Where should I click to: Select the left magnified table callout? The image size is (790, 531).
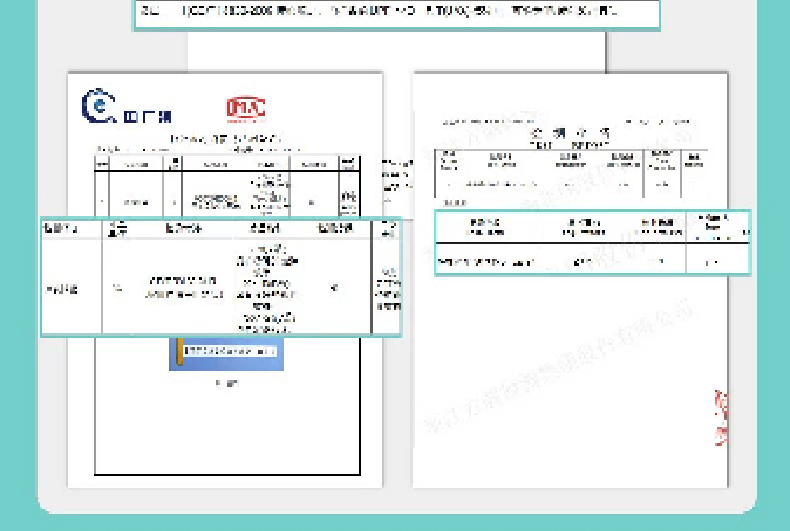[x=220, y=277]
